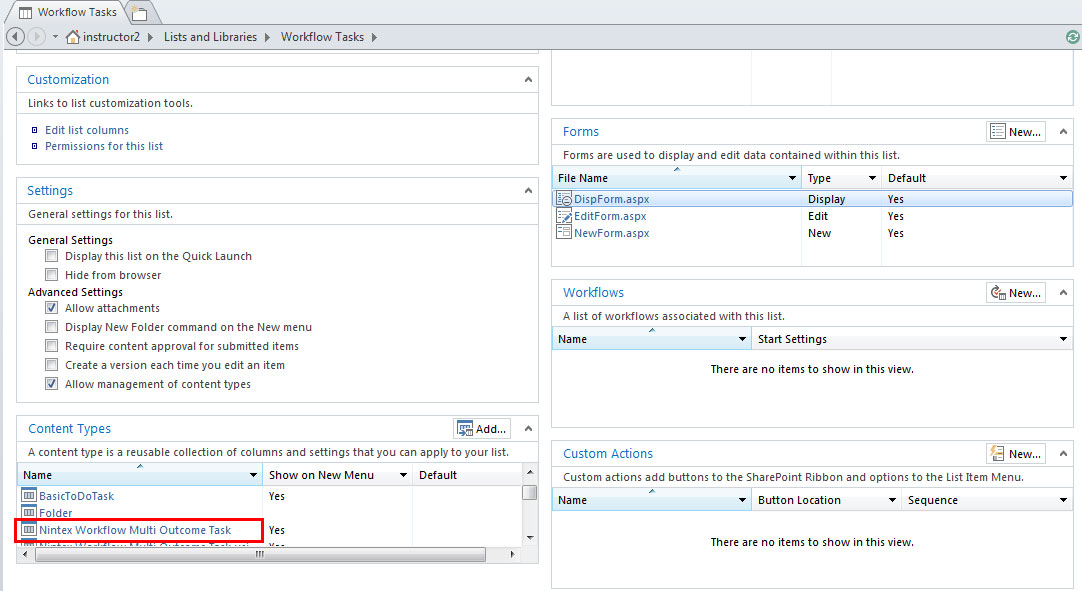Open the File Name column dropdown
This screenshot has width=1082, height=591.
click(x=793, y=178)
